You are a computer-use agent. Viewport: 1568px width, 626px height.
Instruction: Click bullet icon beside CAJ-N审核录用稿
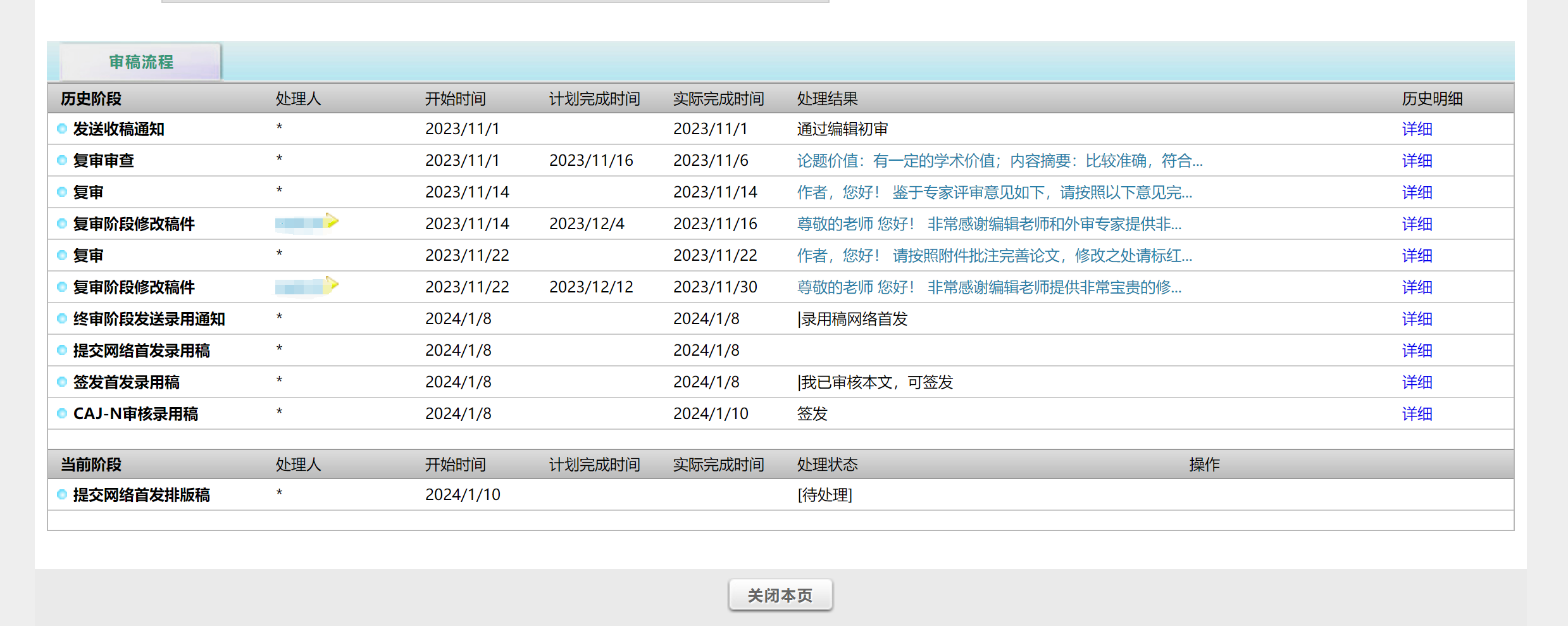coord(62,414)
